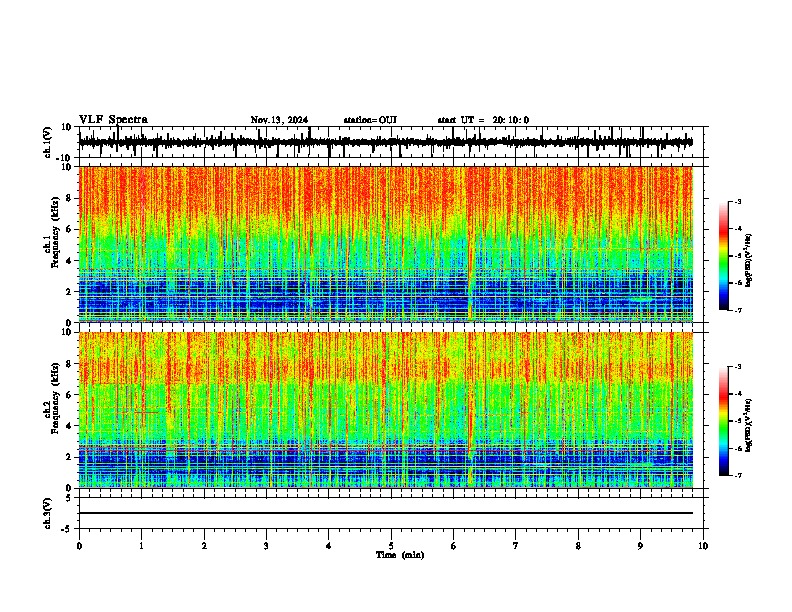
Task: Click the ch.2 colorbar 'log(PSD)' unit label
Action: [x=749, y=425]
